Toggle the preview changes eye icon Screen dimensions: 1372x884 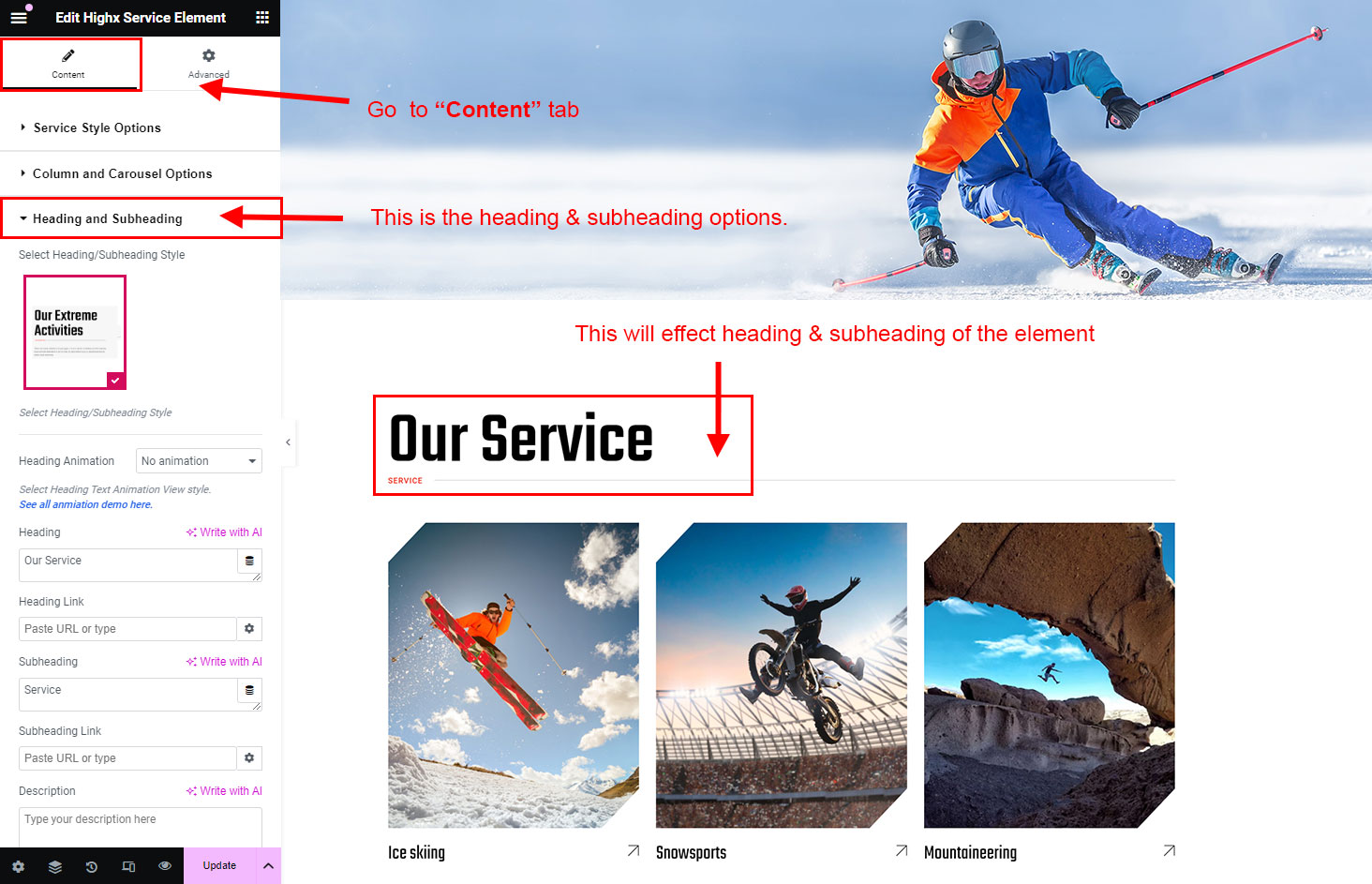click(x=165, y=866)
